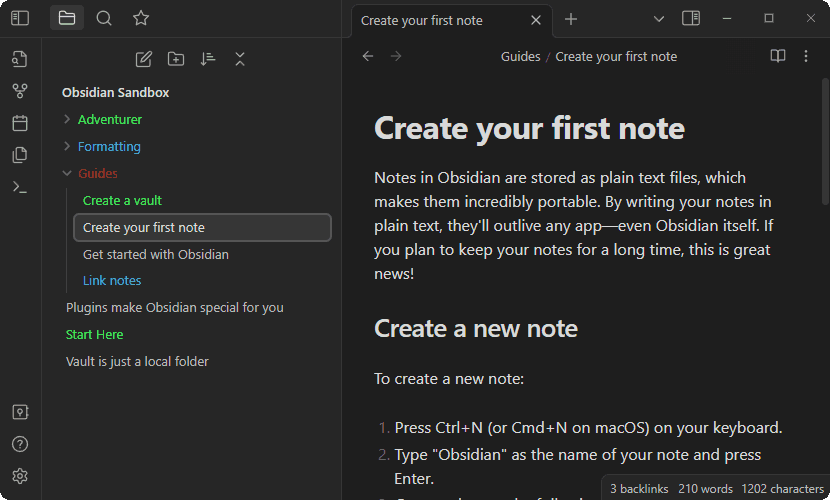This screenshot has width=830, height=500.
Task: Navigate forward arrow
Action: coord(396,56)
